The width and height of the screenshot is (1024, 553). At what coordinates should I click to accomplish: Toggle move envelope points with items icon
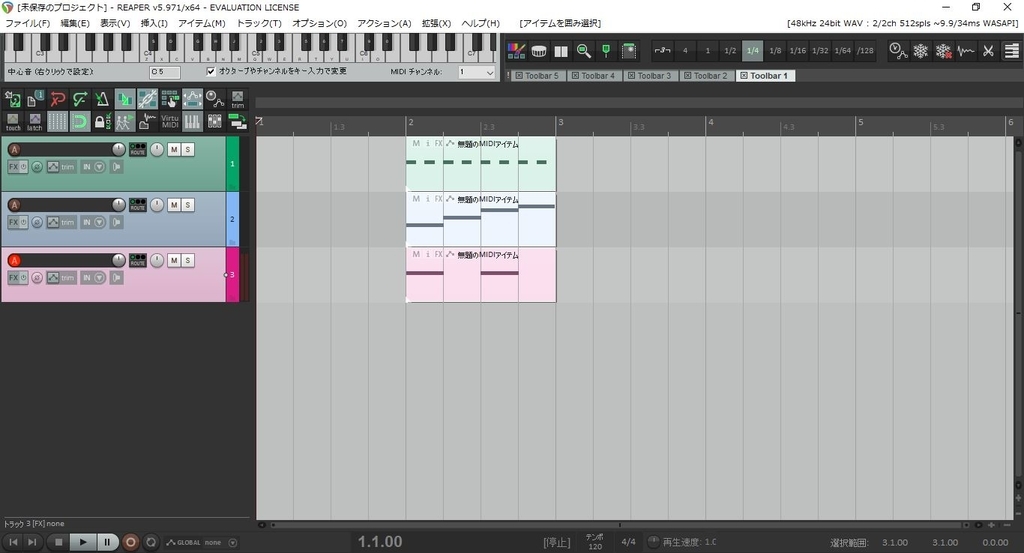192,99
